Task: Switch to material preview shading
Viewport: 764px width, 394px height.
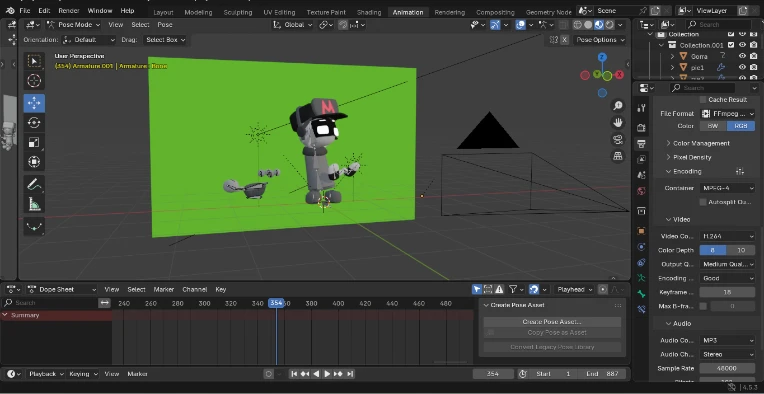Action: tap(599, 25)
